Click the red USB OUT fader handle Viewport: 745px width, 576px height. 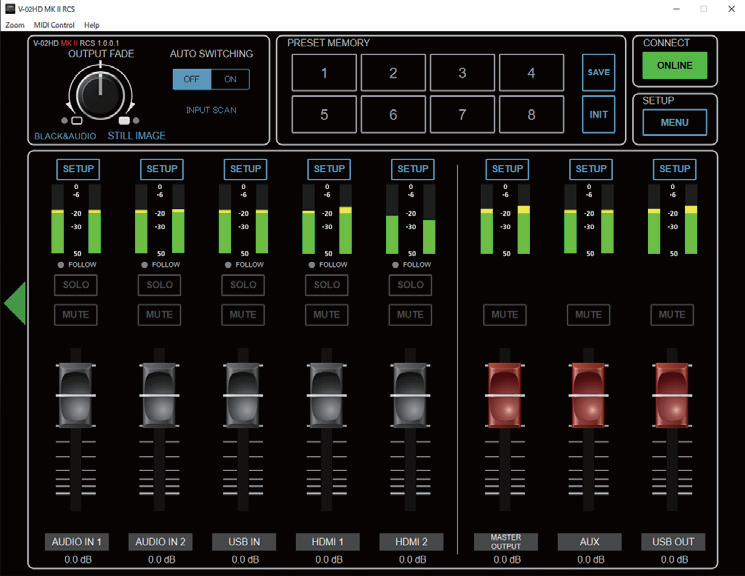click(x=672, y=395)
